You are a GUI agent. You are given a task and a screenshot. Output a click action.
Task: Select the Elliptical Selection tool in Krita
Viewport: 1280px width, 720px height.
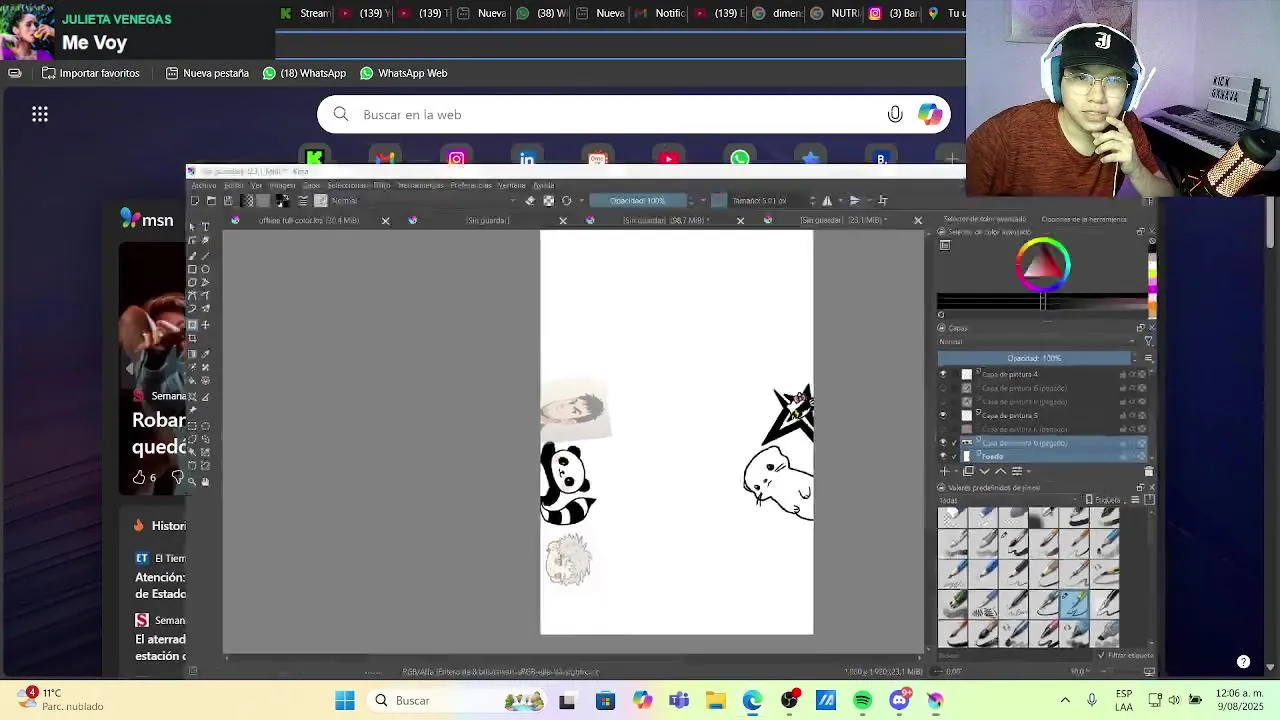[205, 425]
